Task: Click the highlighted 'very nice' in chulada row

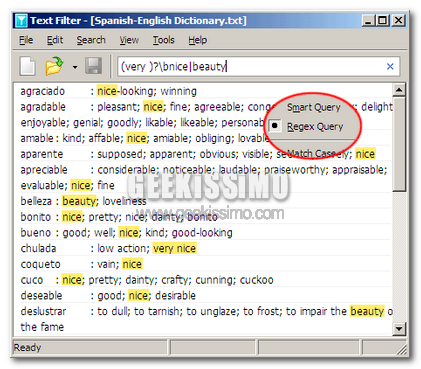Action: point(174,248)
